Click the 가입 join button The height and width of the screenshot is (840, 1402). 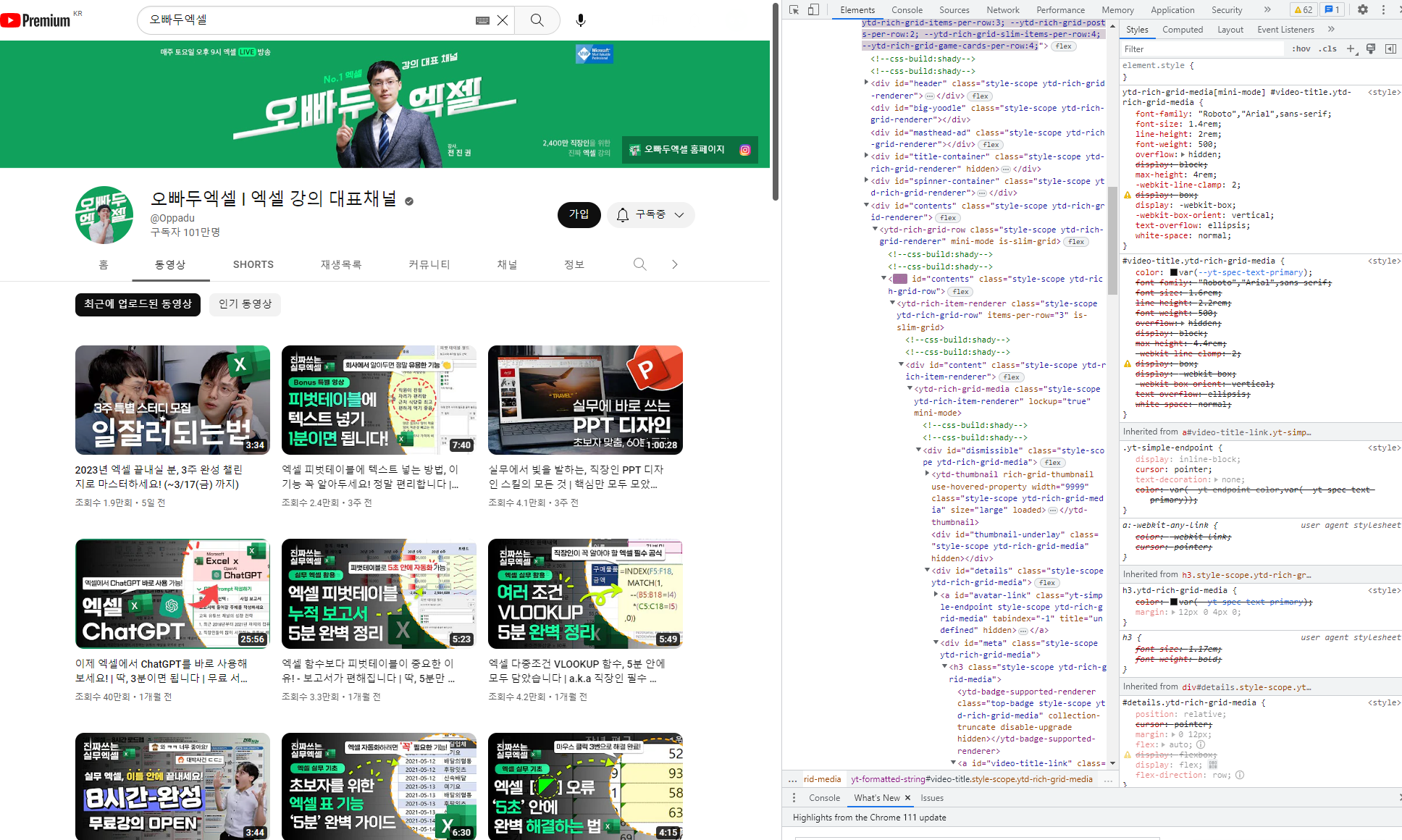coord(579,214)
